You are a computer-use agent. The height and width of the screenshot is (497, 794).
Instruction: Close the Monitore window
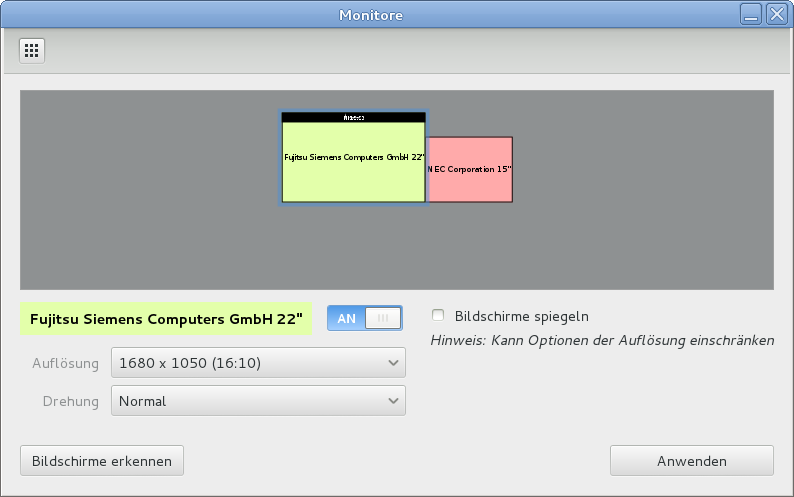point(777,14)
